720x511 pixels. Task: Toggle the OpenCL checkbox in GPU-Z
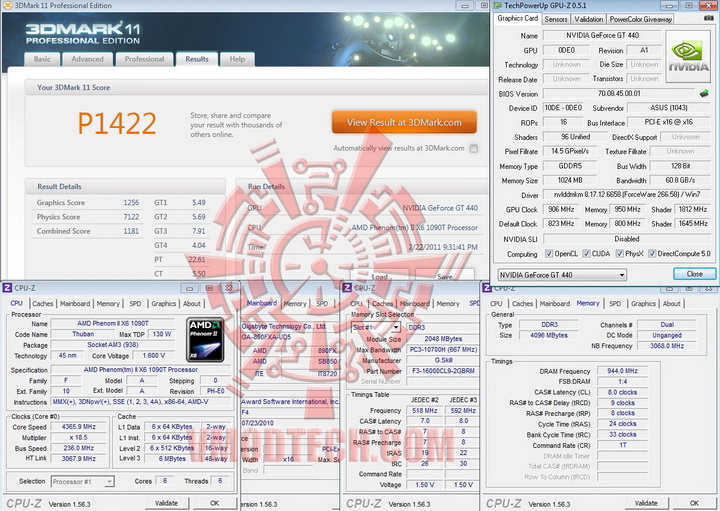(x=549, y=253)
